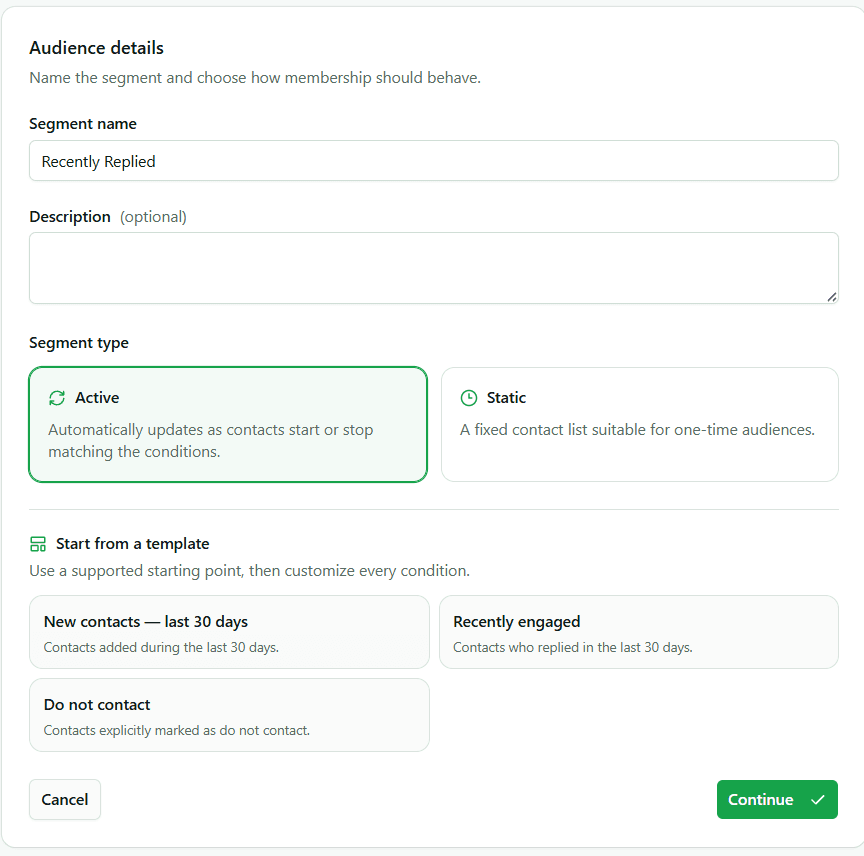Viewport: 864px width, 856px height.
Task: Click 'Contacts explicitly marked as do not contact.'
Action: 177,730
